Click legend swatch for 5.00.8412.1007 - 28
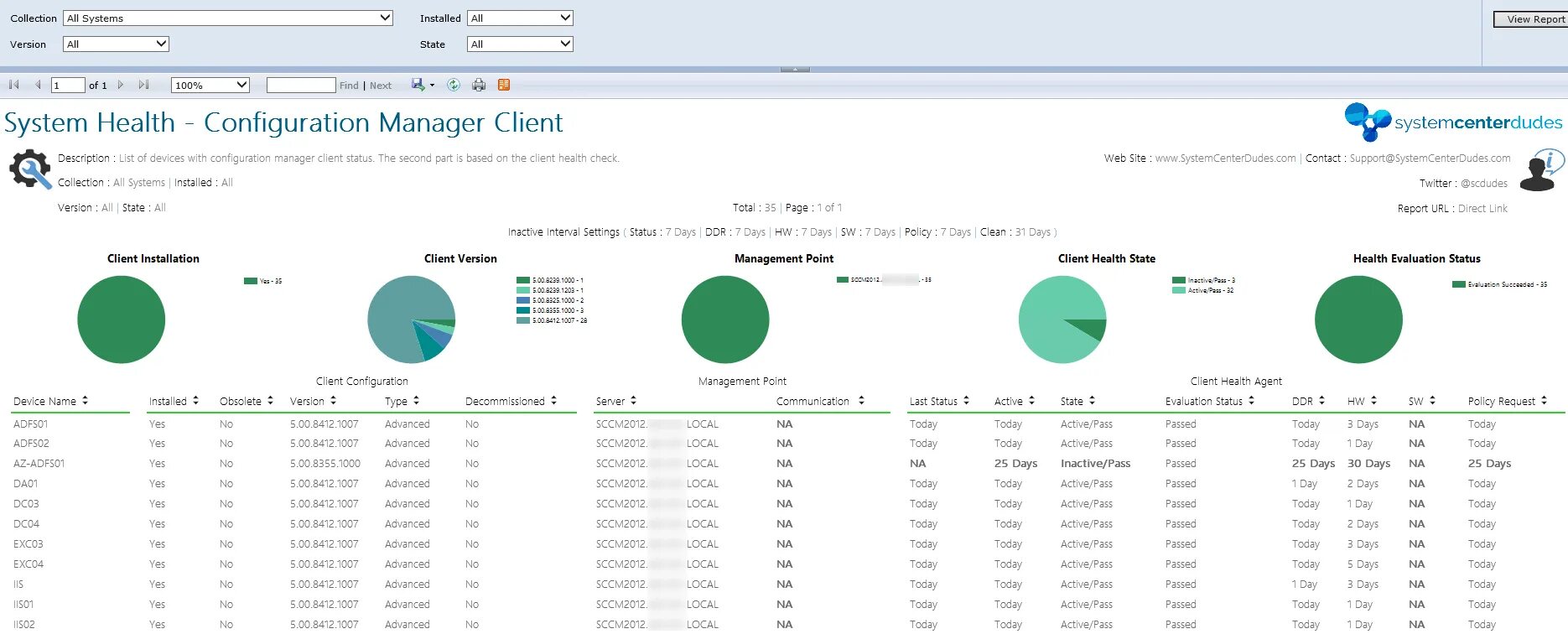This screenshot has height=634, width=1568. pos(523,320)
